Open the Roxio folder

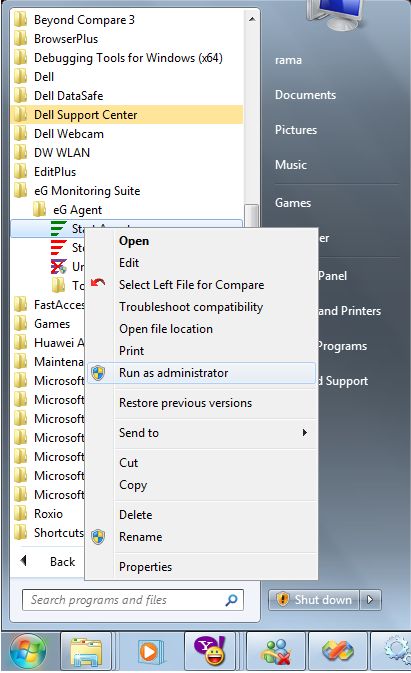(48, 513)
